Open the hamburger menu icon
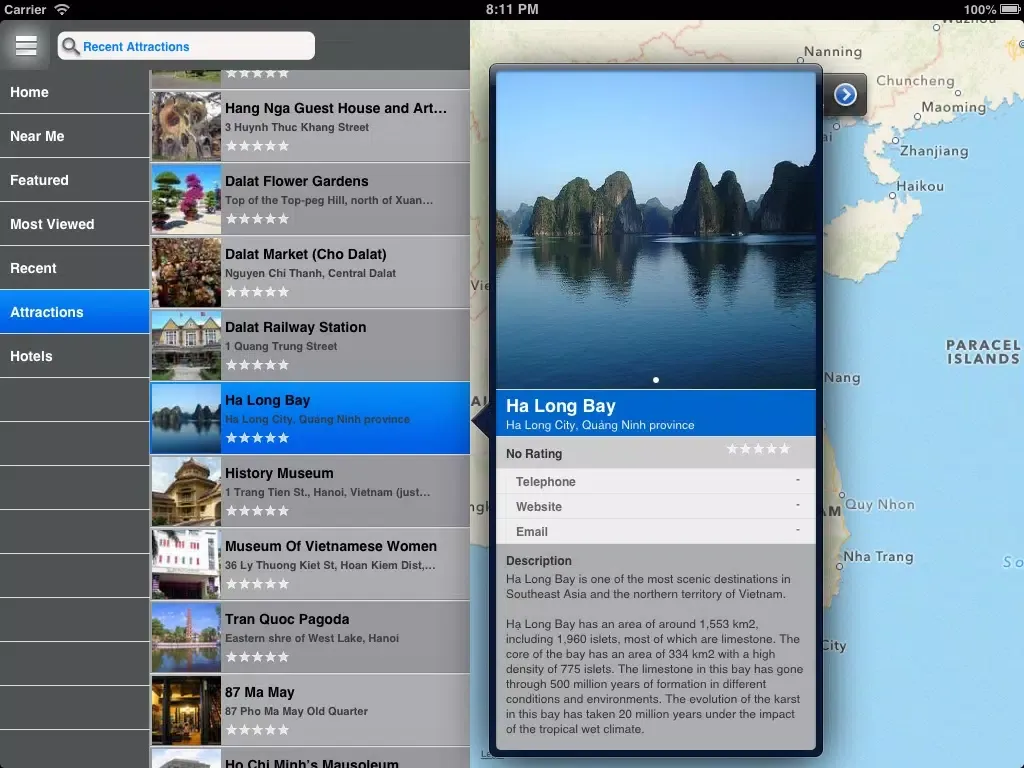The image size is (1024, 768). point(26,46)
